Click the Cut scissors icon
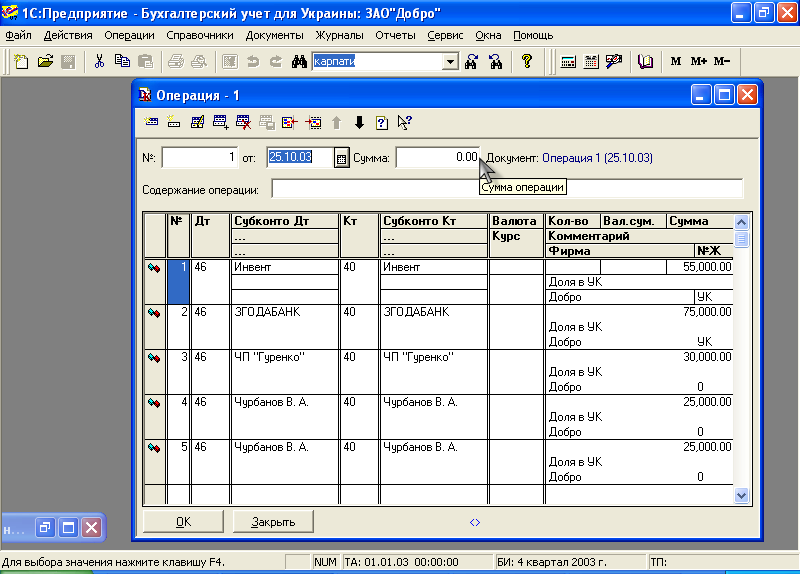 [99, 62]
